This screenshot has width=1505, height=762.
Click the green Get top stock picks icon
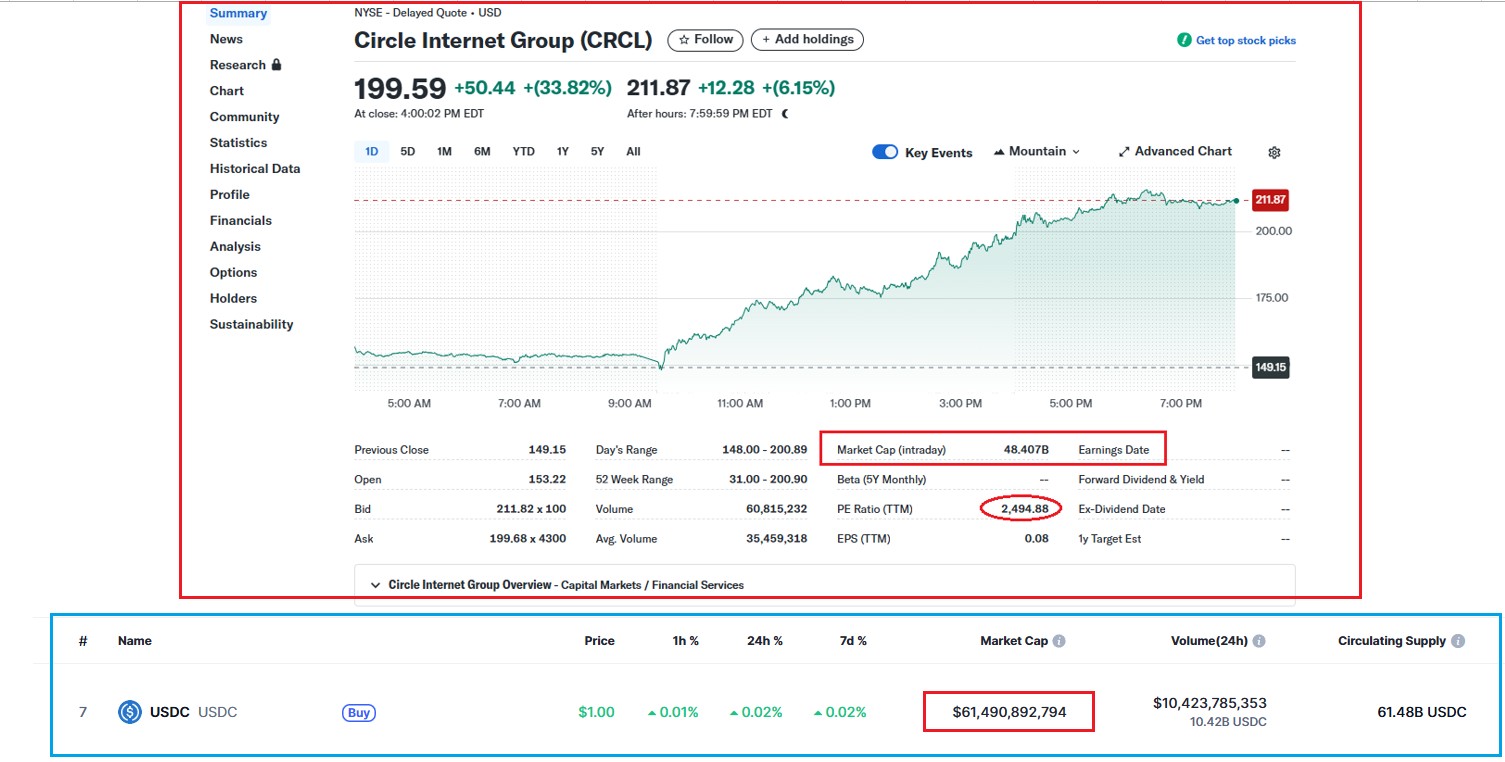point(1184,41)
